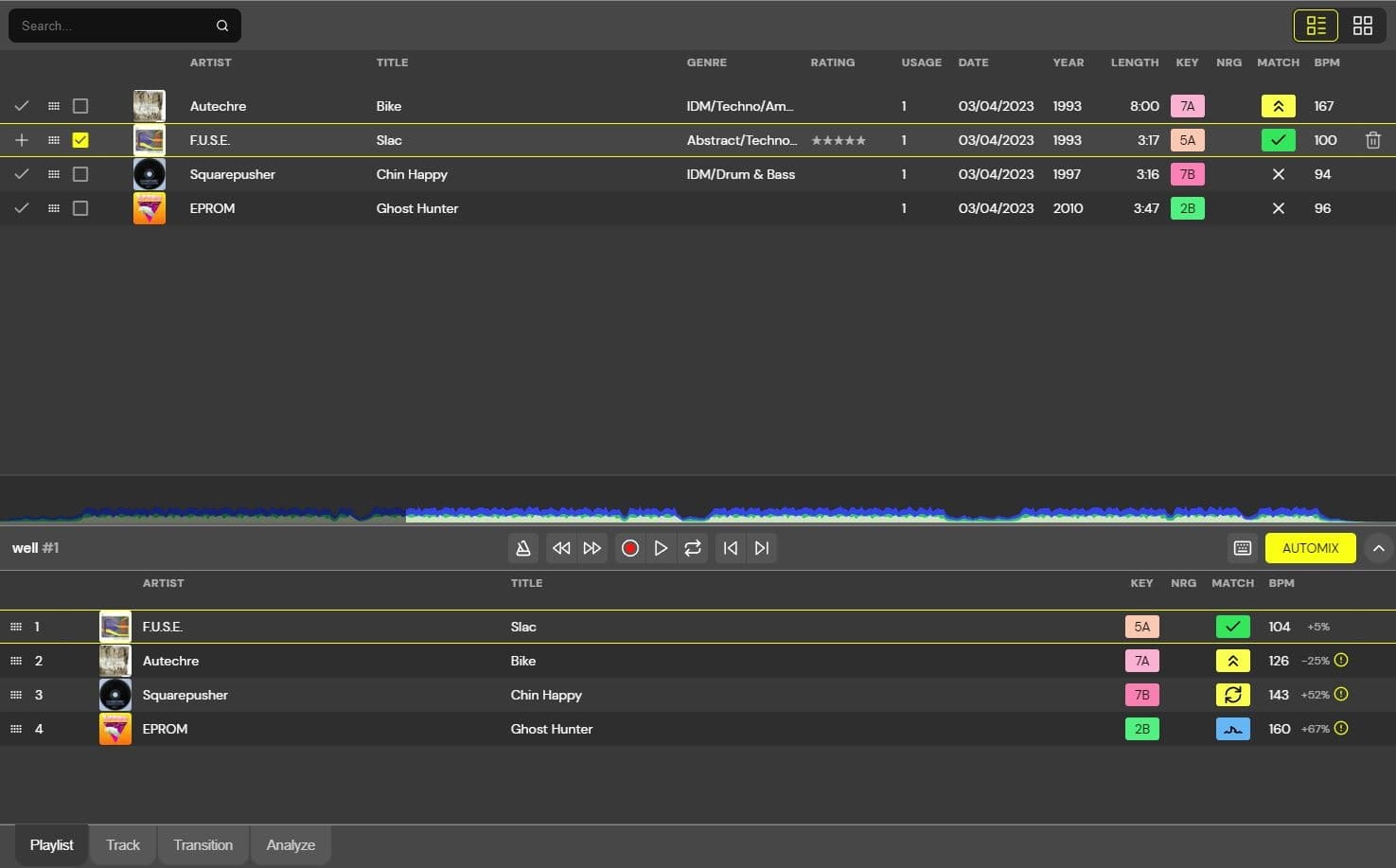Click the five-star rating on Slac
The image size is (1396, 868).
839,140
